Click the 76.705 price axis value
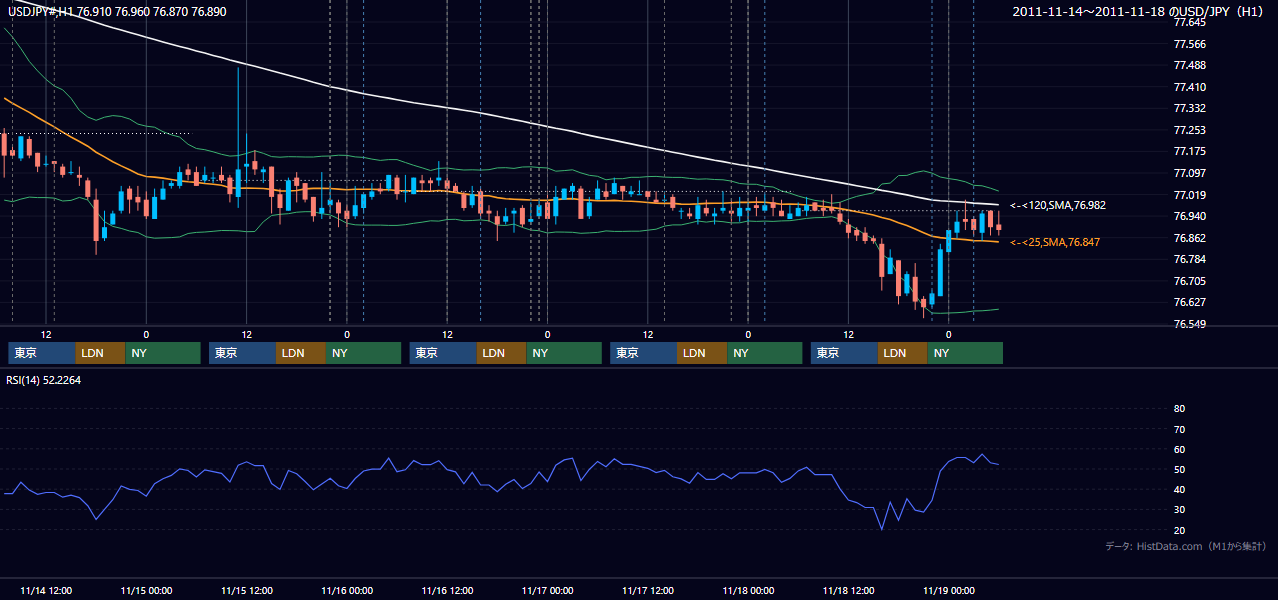Image resolution: width=1278 pixels, height=600 pixels. point(1189,281)
